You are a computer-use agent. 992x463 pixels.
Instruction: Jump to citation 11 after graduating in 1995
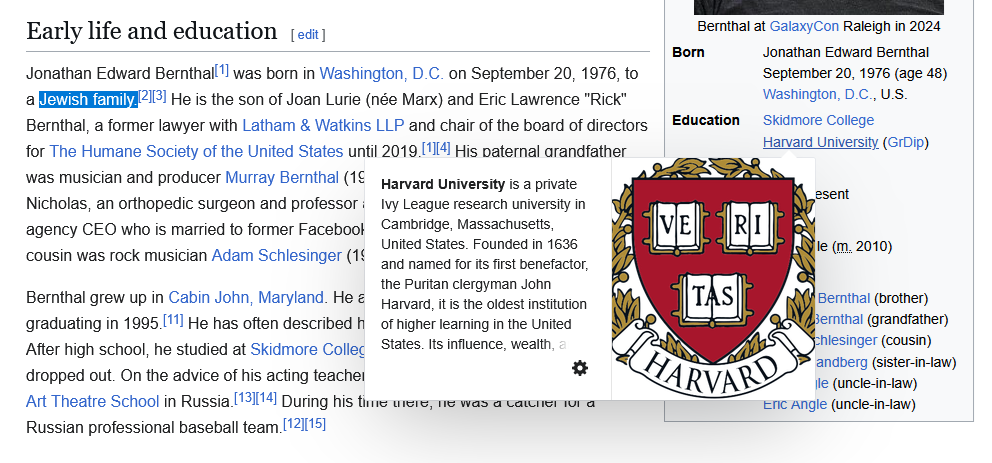[x=173, y=319]
